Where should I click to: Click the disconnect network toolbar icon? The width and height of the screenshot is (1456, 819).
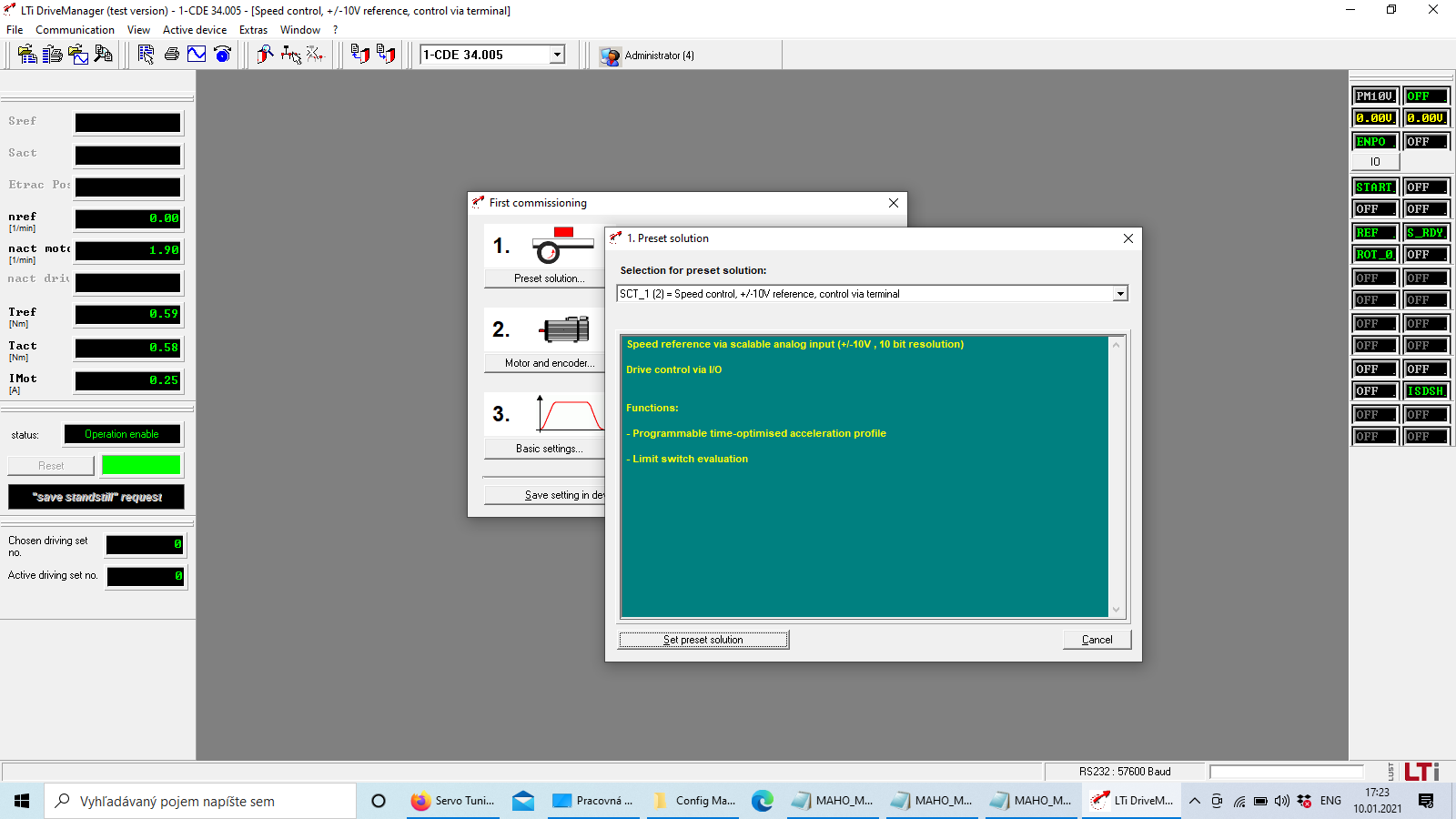[x=316, y=55]
